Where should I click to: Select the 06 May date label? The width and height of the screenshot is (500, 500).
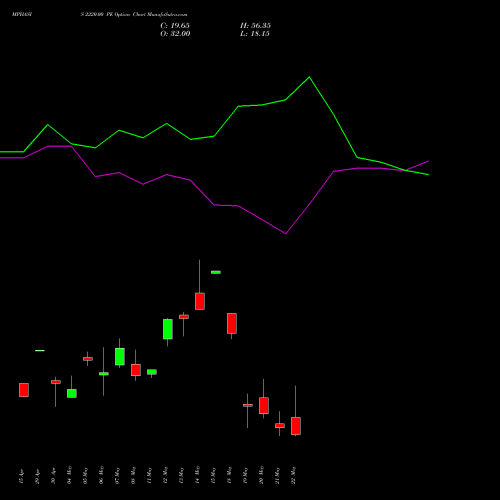point(101,476)
